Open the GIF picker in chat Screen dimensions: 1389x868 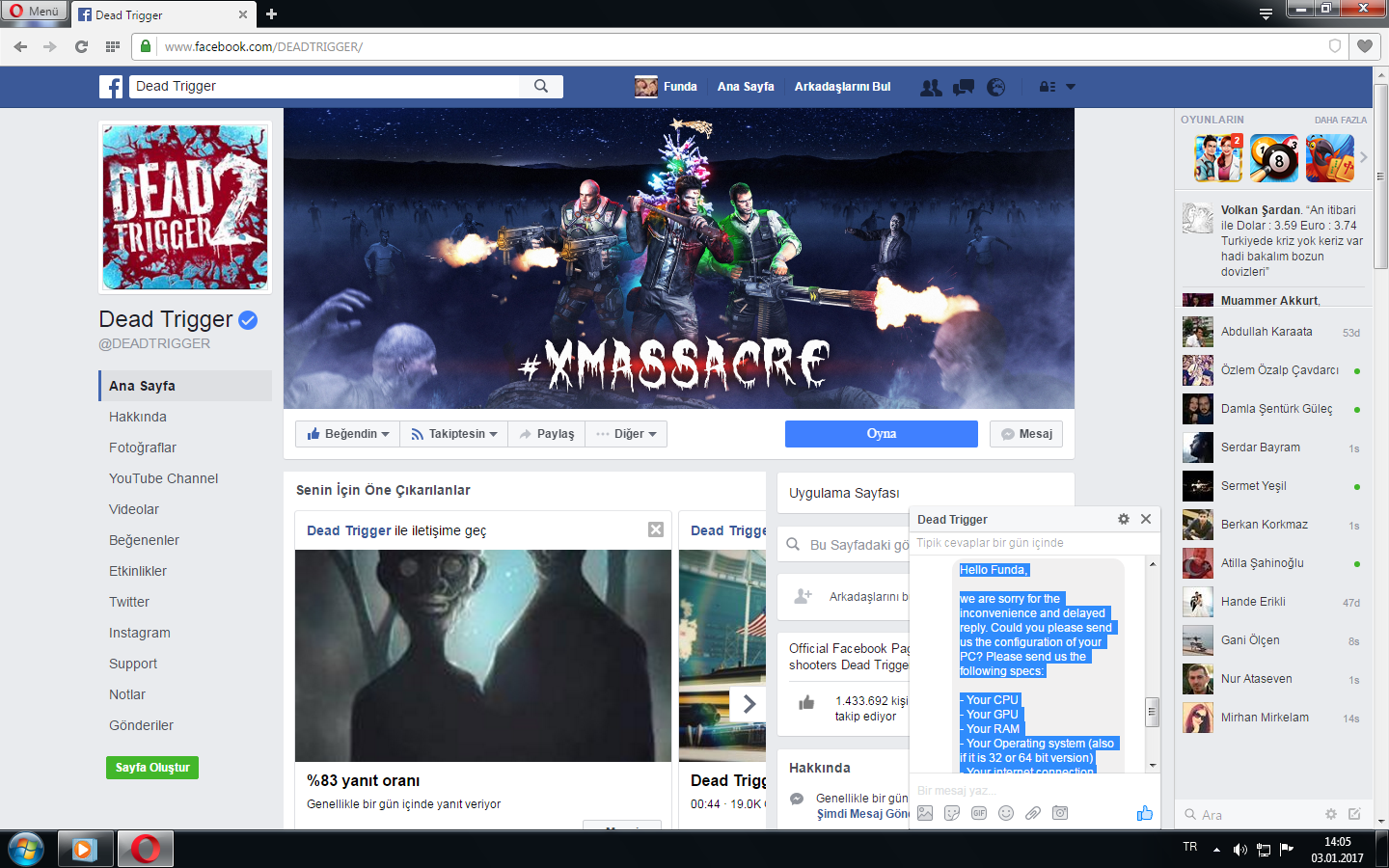(979, 813)
